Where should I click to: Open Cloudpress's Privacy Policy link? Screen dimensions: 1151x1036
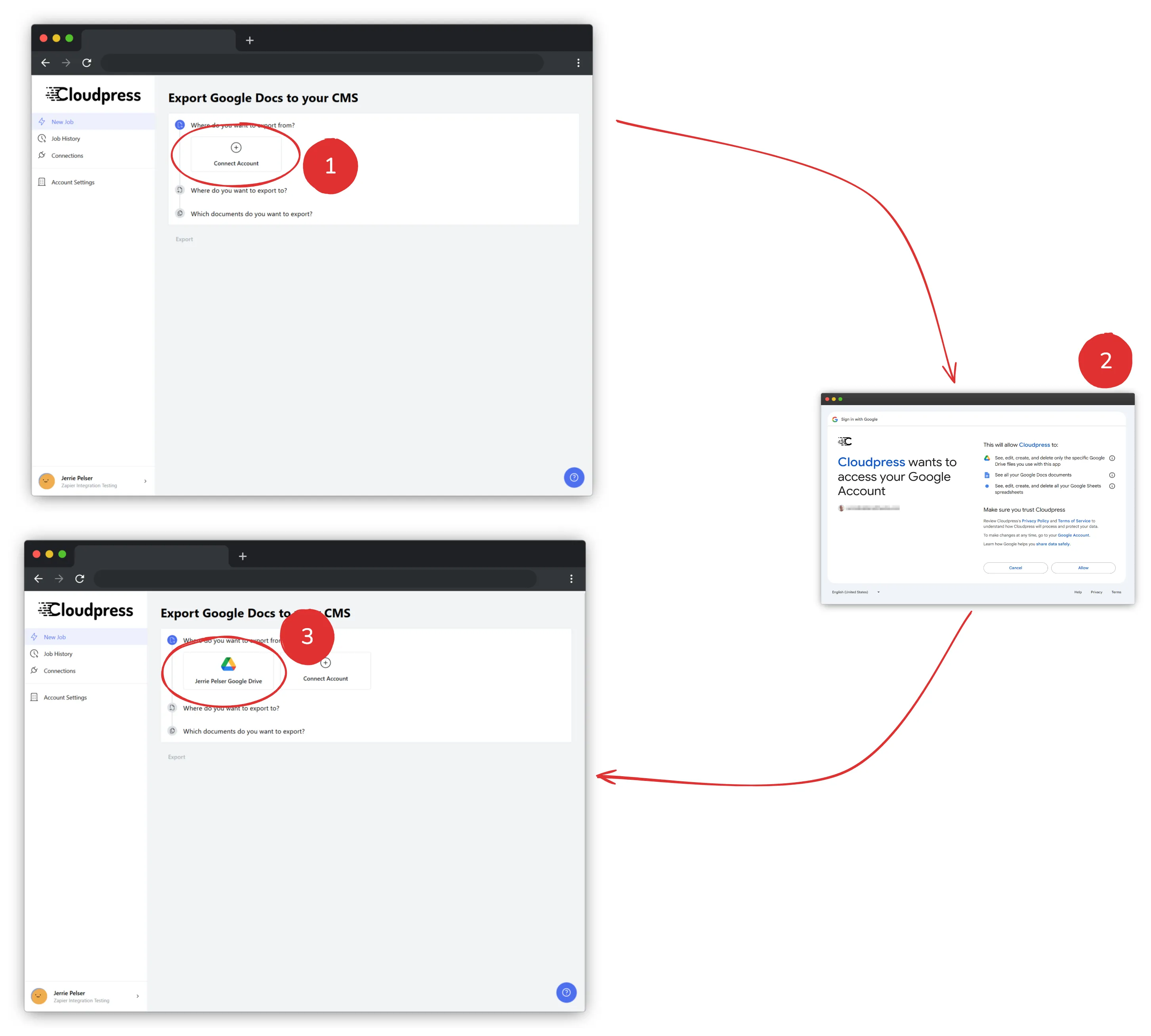[x=1035, y=521]
